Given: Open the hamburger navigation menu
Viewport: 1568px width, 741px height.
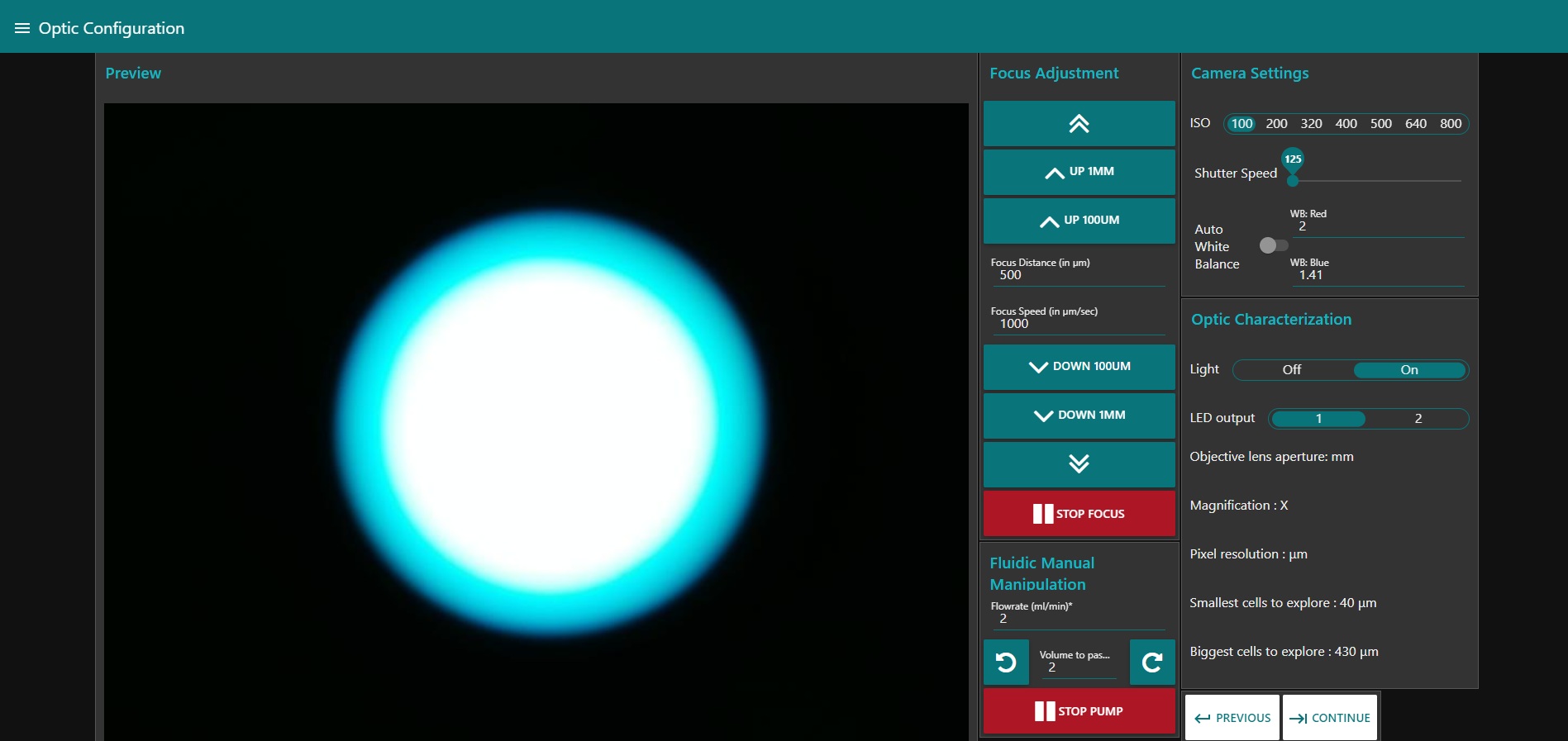Looking at the screenshot, I should (22, 28).
